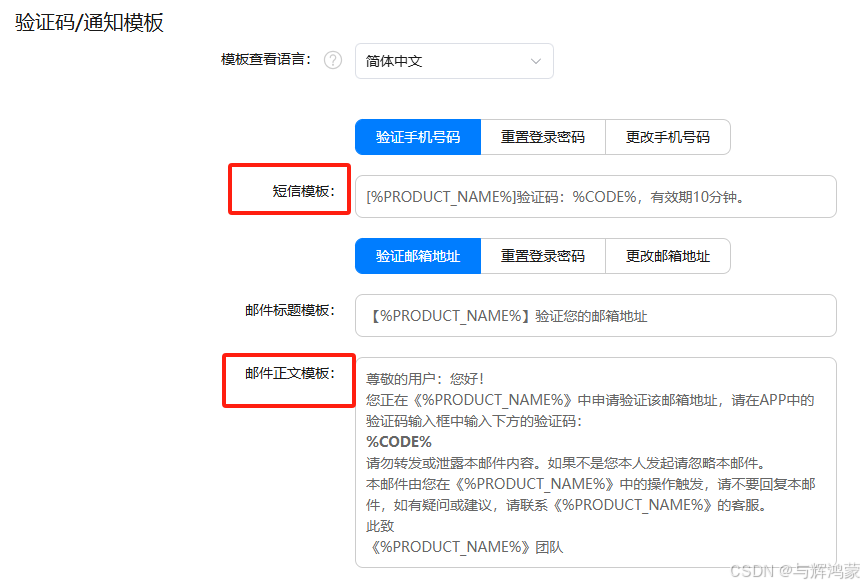
Task: Switch to 重置登录密码 tab under phone section
Action: (x=543, y=137)
